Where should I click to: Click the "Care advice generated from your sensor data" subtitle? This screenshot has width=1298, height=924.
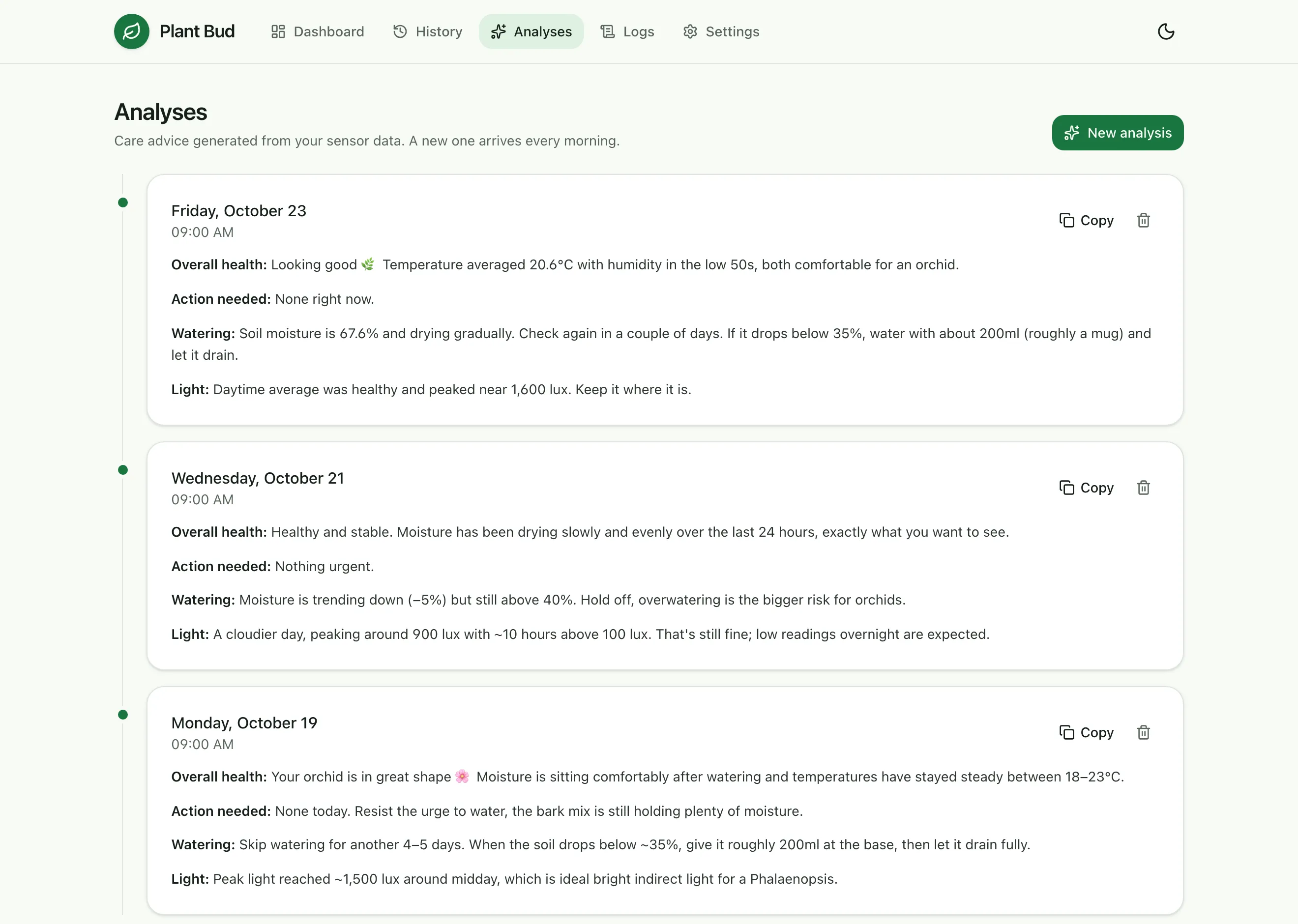[x=366, y=141]
